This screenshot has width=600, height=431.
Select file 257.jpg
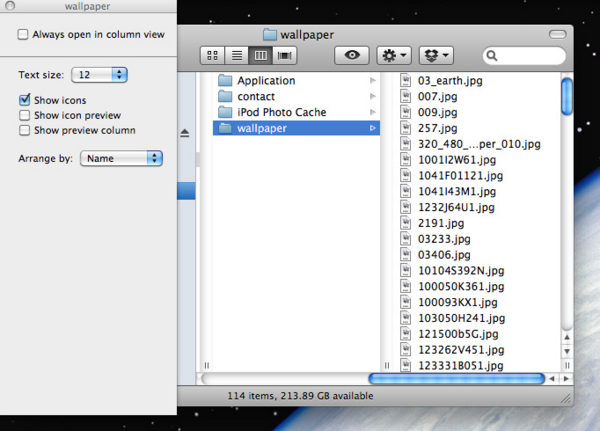pos(437,128)
